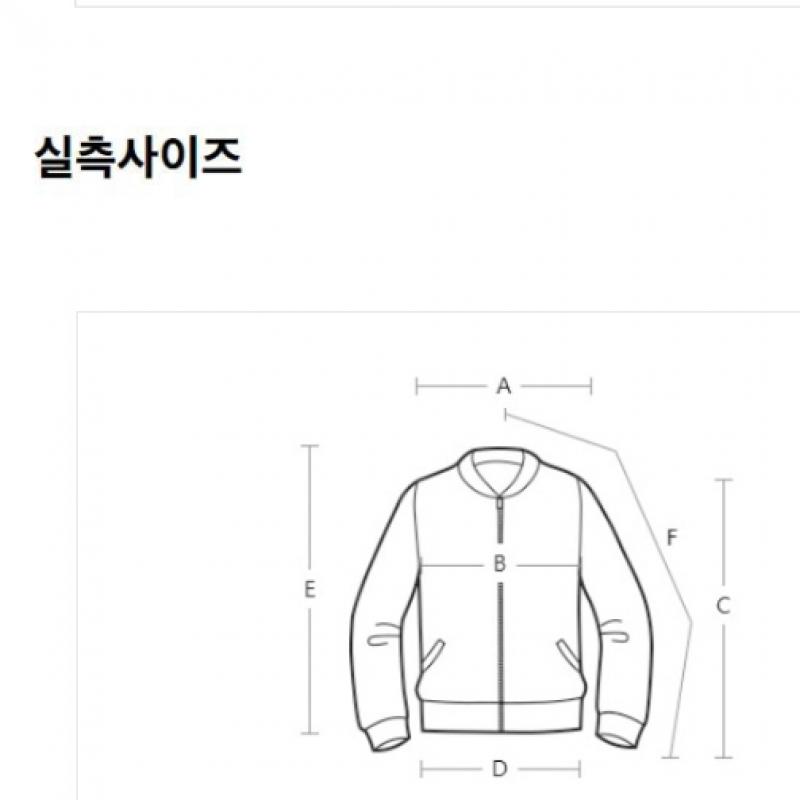Image resolution: width=800 pixels, height=800 pixels.
Task: Select the B chest width label
Action: tap(499, 564)
